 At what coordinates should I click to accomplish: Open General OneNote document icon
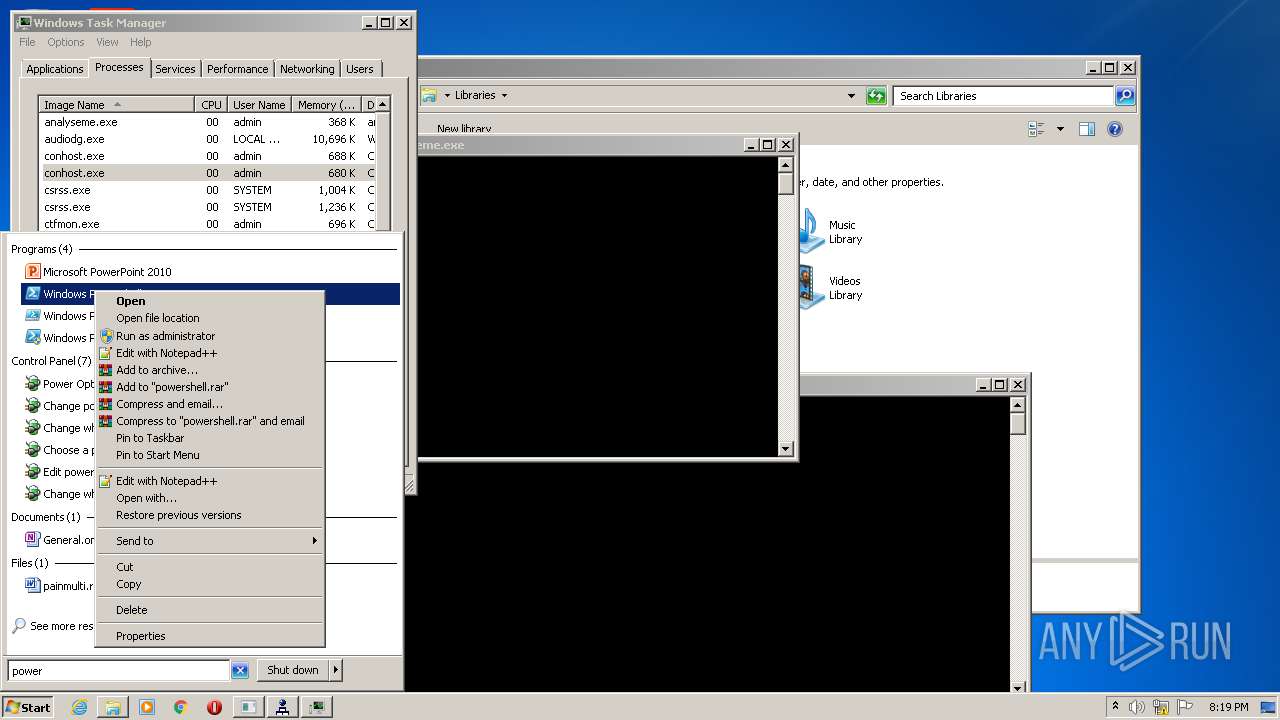(32, 540)
